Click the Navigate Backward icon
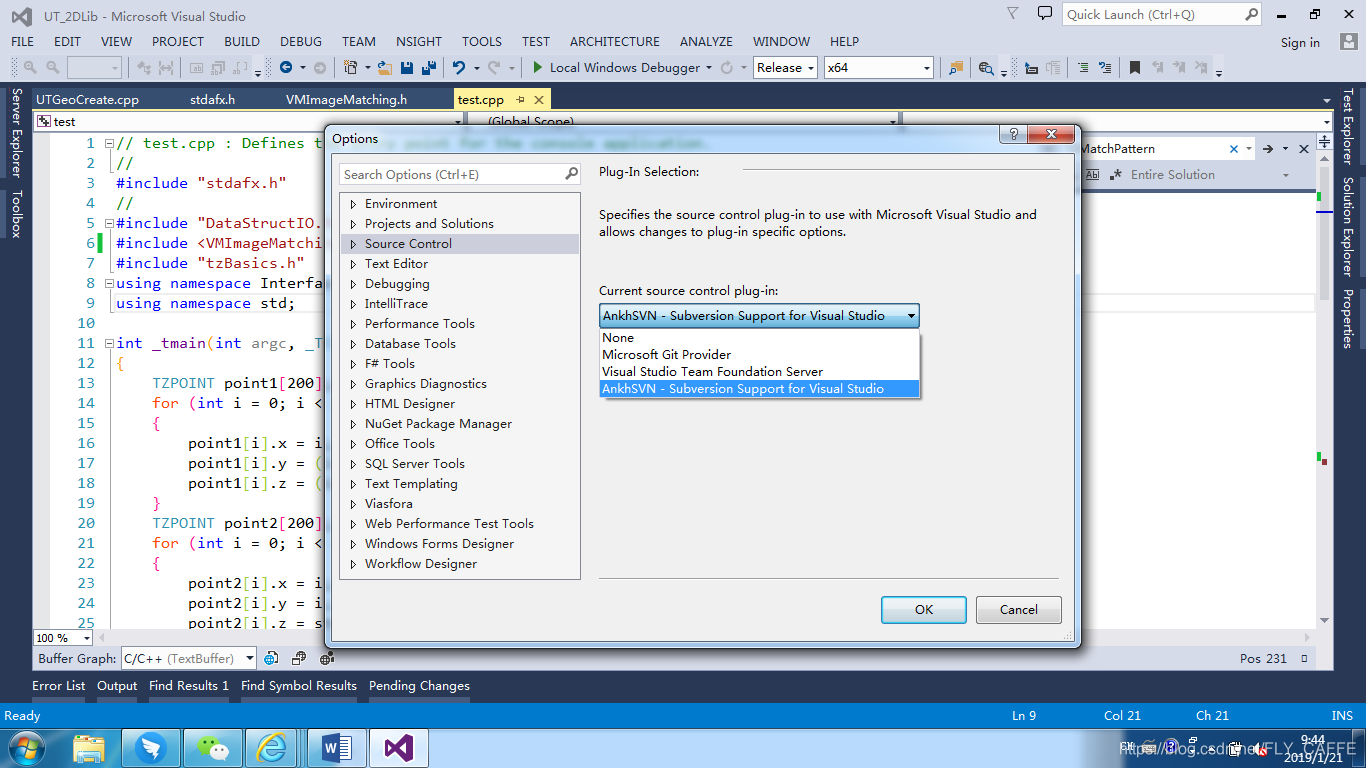Viewport: 1366px width, 768px height. 287,67
